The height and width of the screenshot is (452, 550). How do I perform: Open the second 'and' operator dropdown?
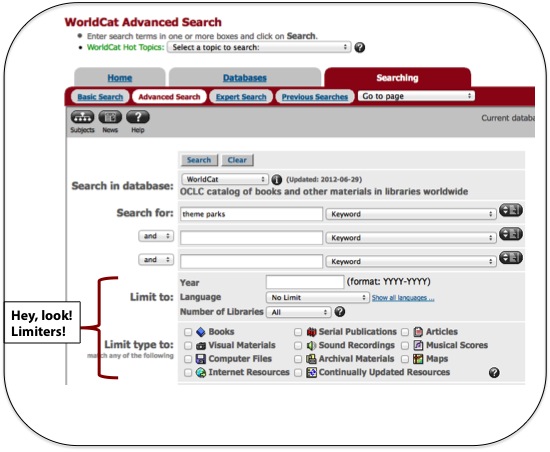[156, 260]
